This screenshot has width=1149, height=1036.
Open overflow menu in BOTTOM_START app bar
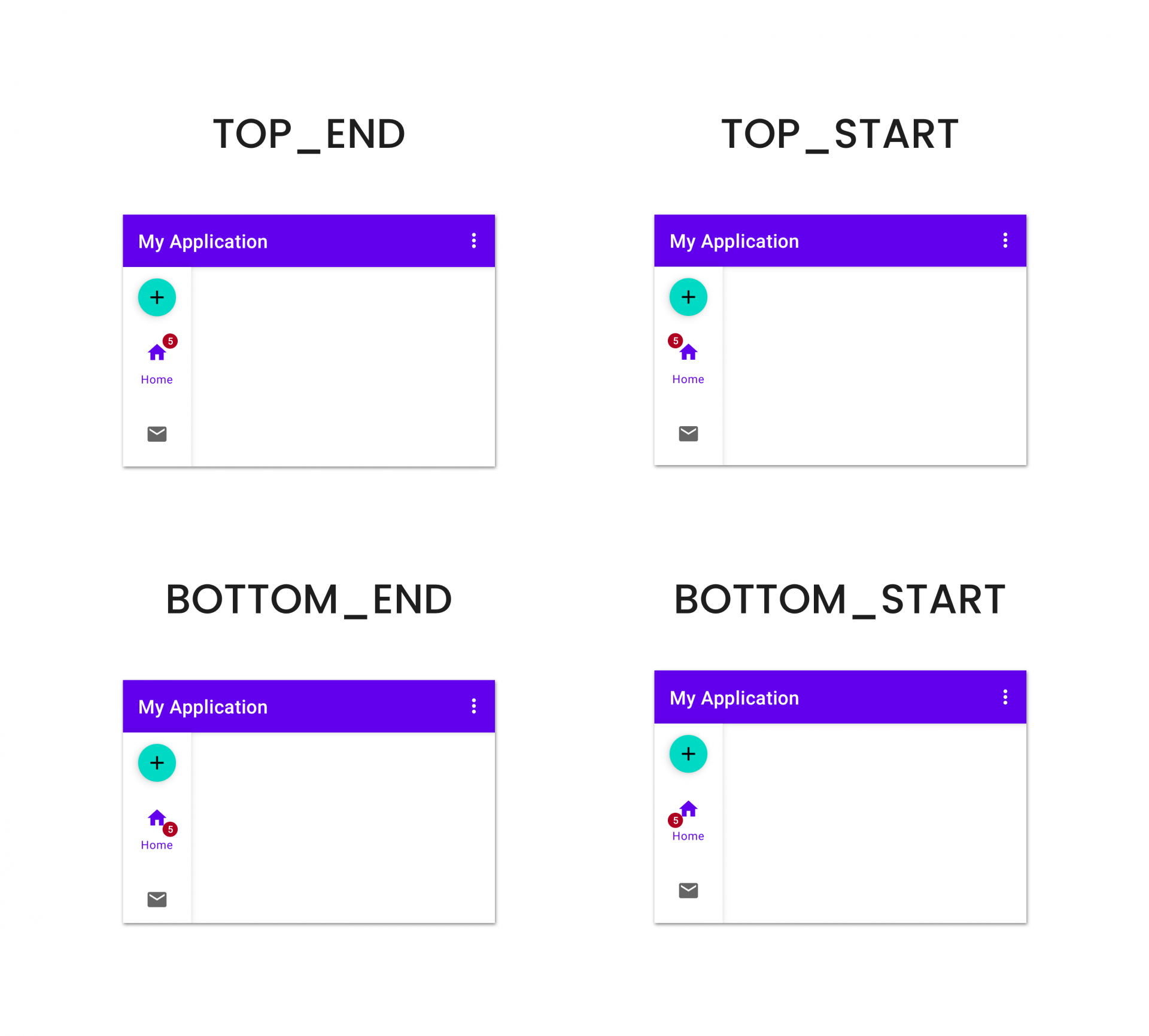pos(1005,697)
